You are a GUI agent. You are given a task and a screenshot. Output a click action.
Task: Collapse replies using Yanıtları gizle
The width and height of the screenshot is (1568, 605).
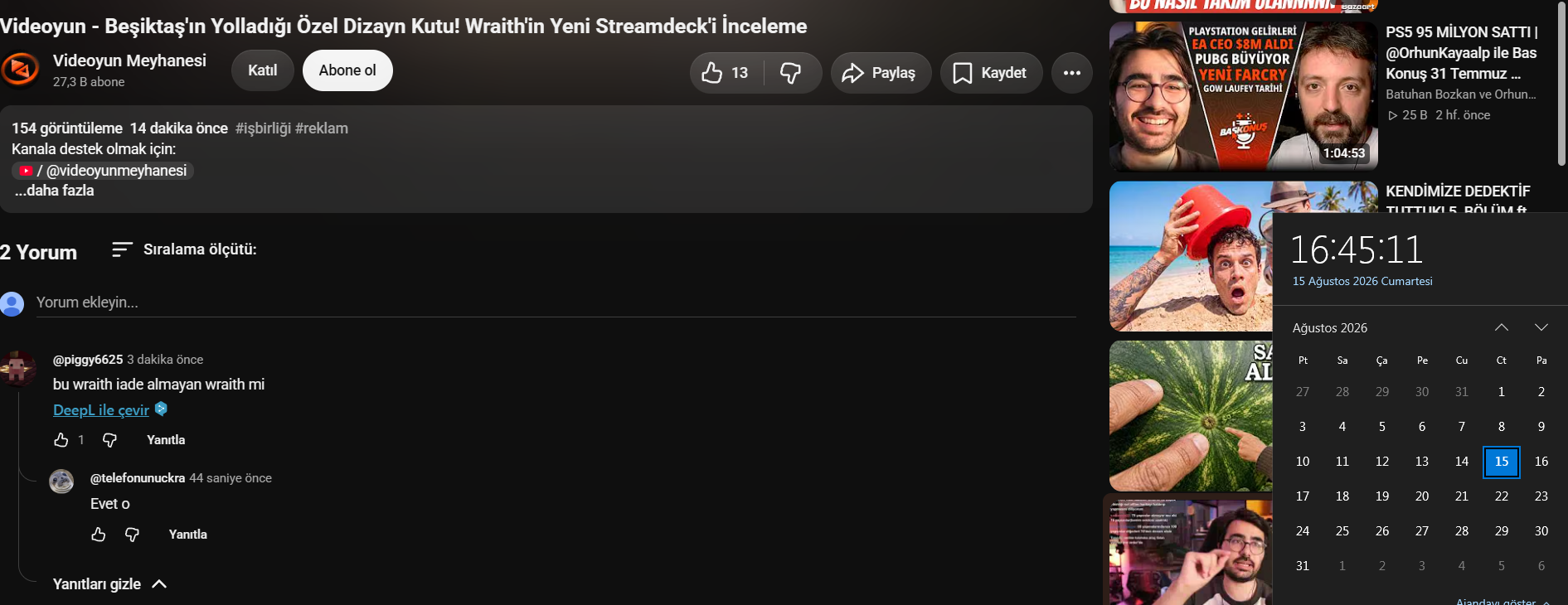109,584
